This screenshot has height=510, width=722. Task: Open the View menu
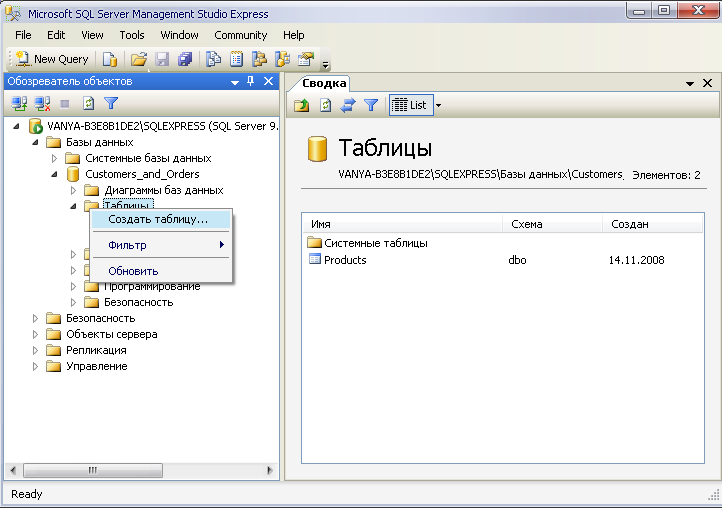[92, 35]
